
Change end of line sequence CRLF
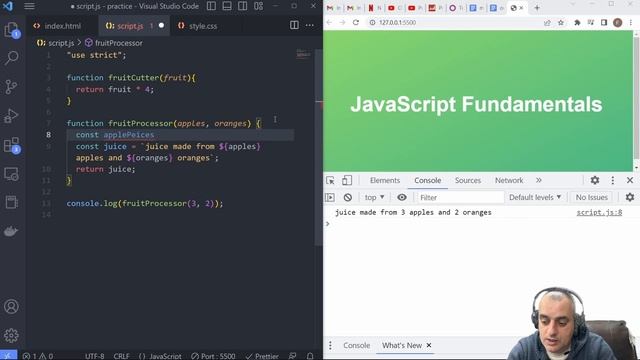point(122,356)
